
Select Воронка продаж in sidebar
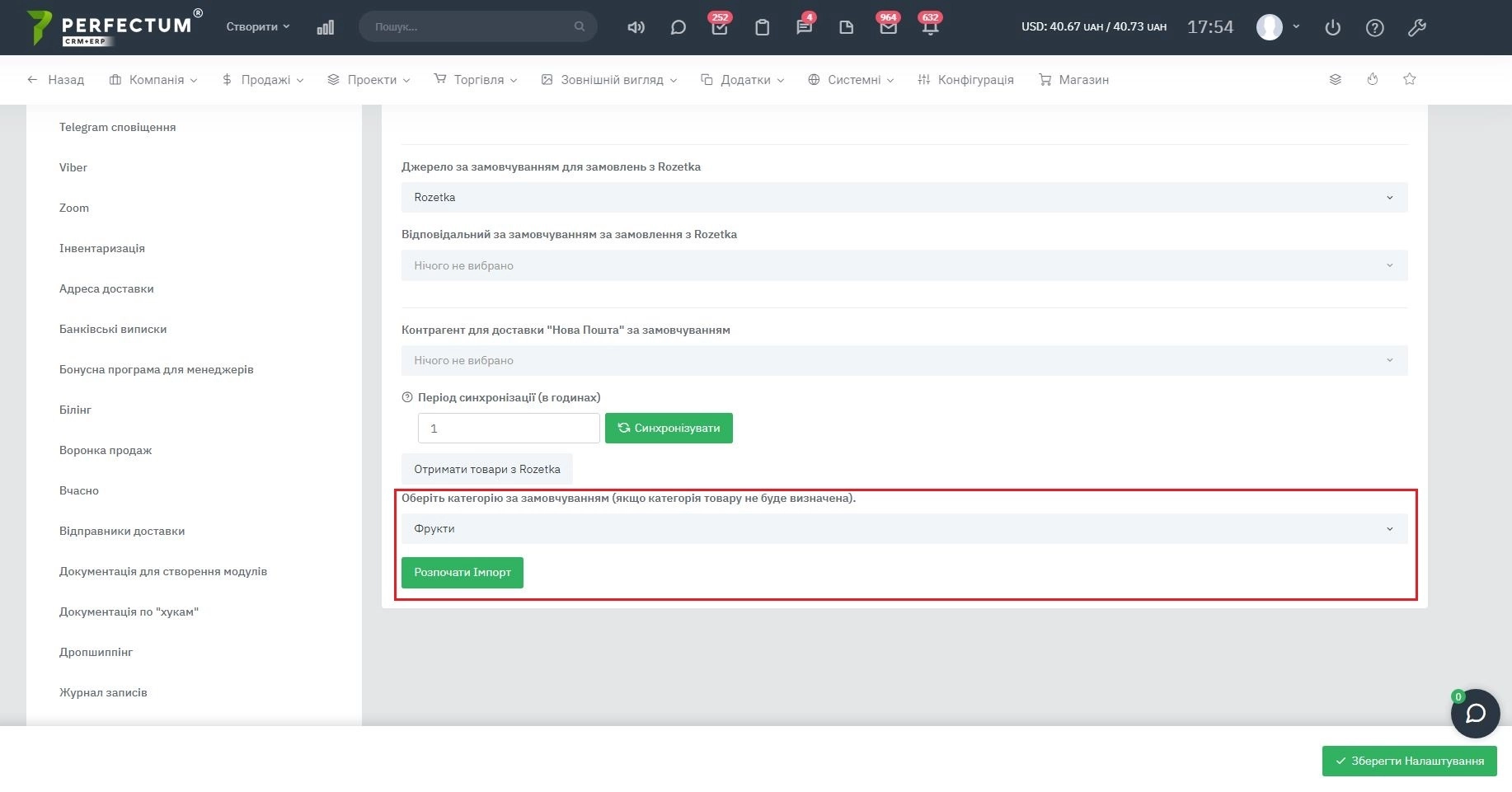106,450
